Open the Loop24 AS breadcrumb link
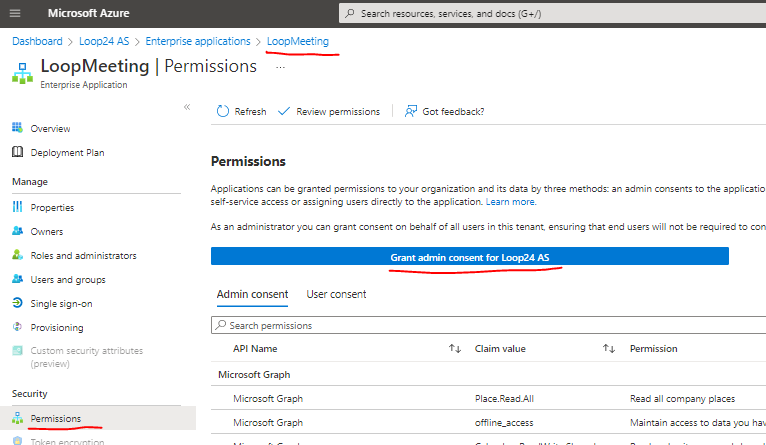 [x=104, y=42]
